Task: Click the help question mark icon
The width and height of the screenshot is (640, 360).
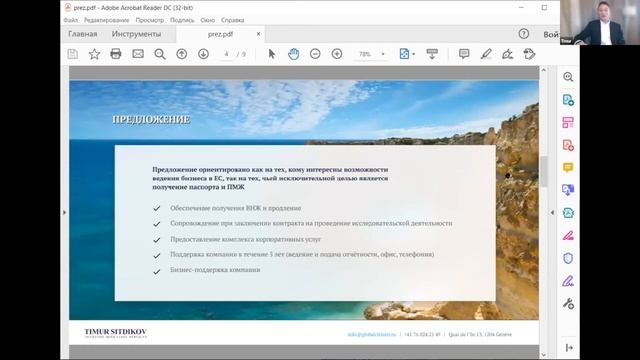Action: point(524,34)
